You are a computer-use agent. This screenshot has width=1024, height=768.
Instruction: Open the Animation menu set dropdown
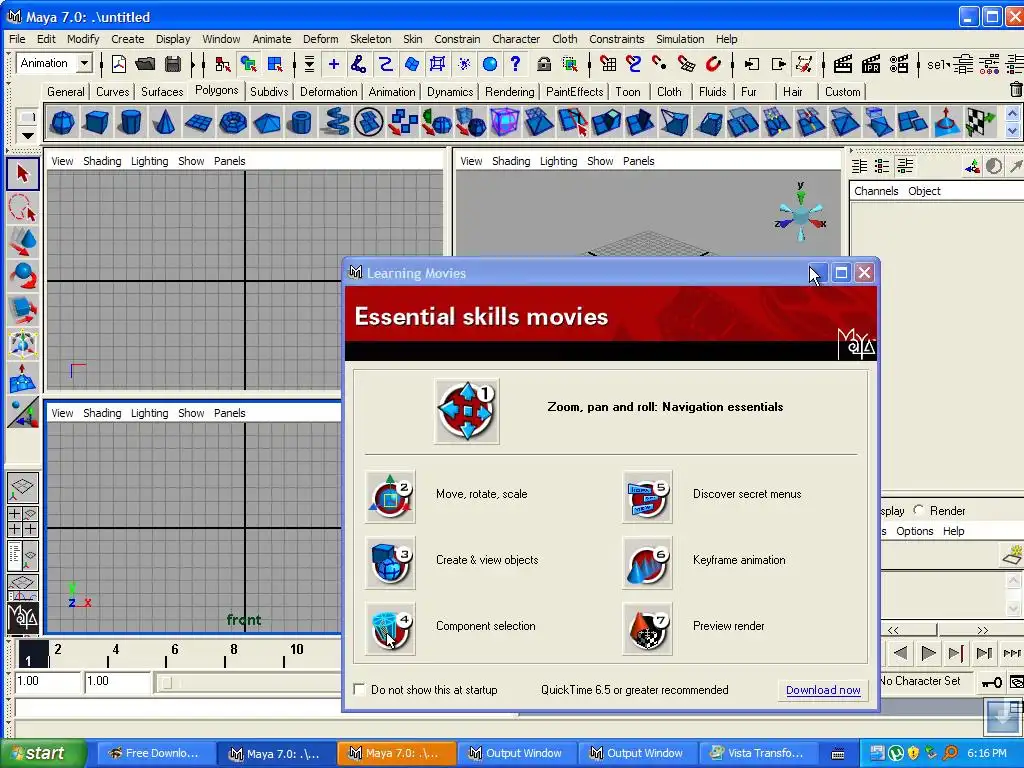(x=84, y=63)
